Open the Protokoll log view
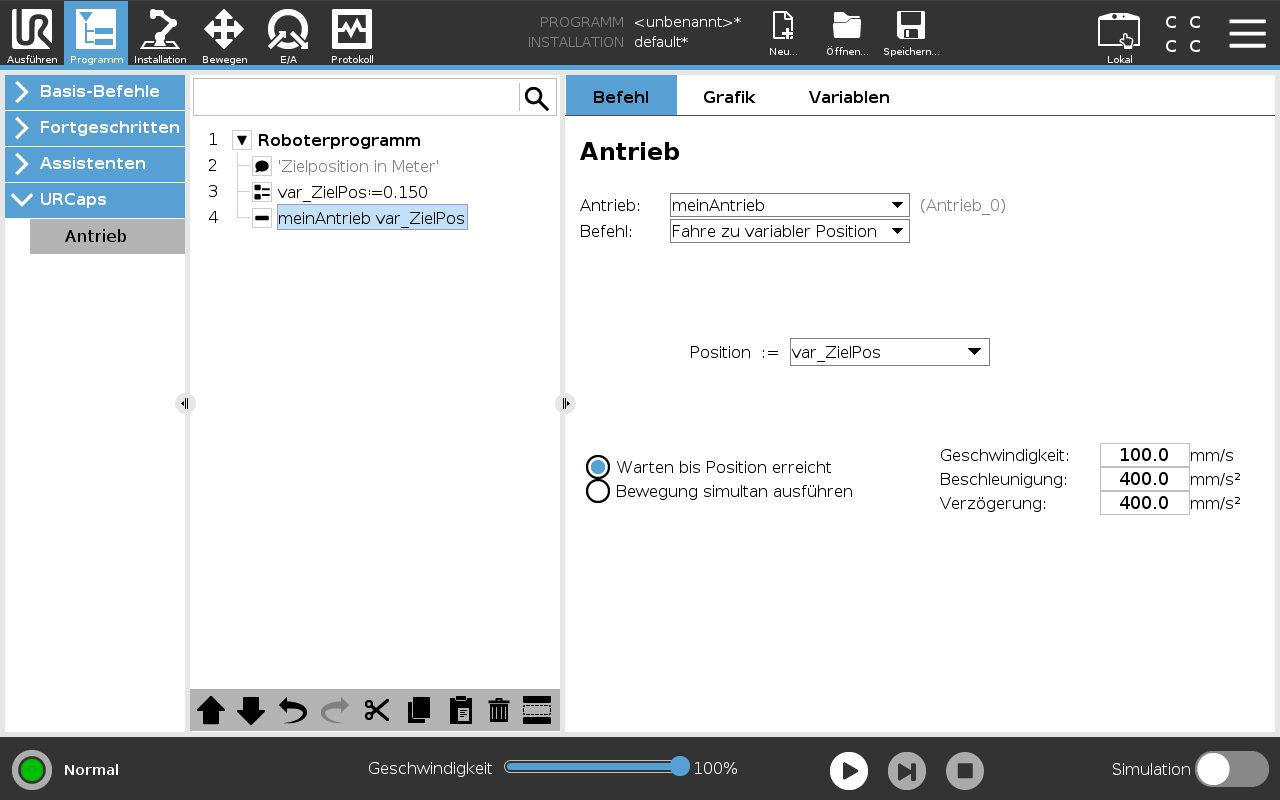Image resolution: width=1280 pixels, height=800 pixels. [352, 34]
